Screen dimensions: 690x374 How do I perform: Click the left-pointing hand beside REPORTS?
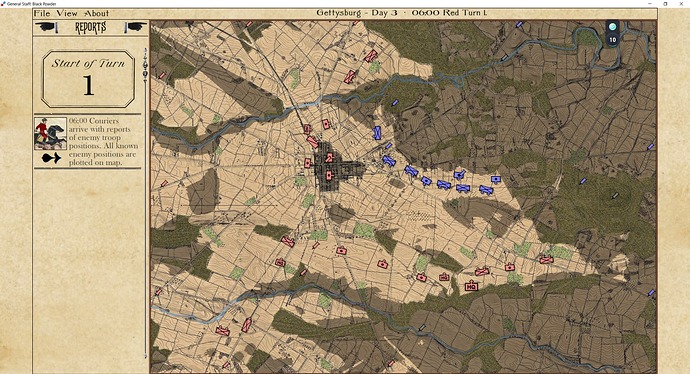click(x=47, y=27)
